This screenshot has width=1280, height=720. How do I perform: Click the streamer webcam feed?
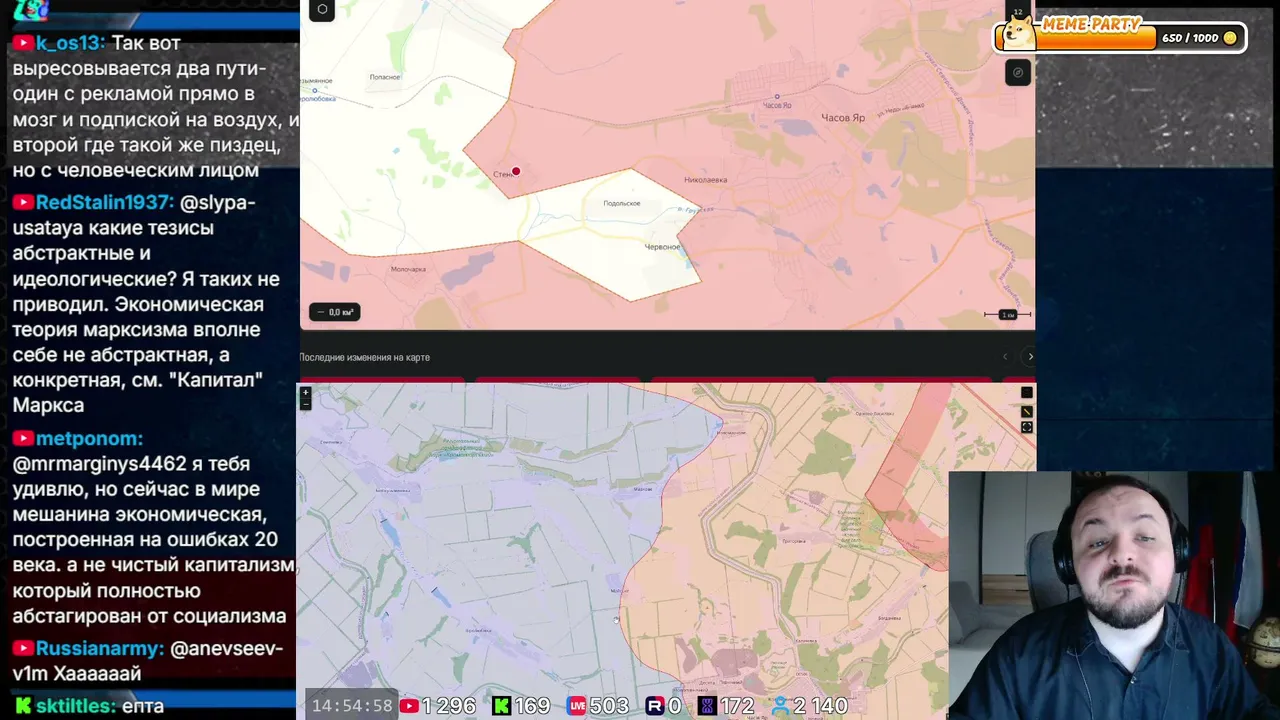(1113, 595)
